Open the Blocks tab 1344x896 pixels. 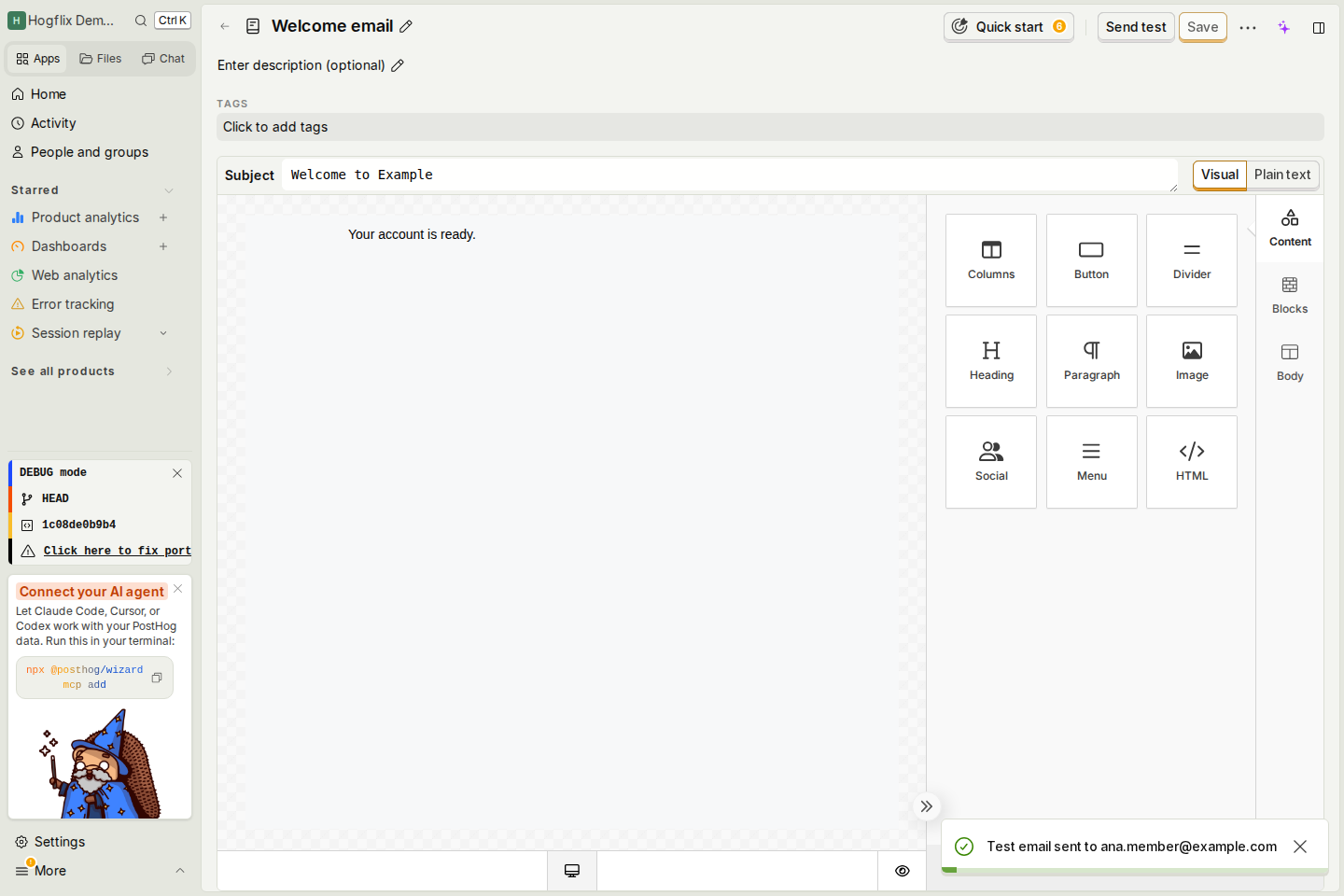[1290, 296]
